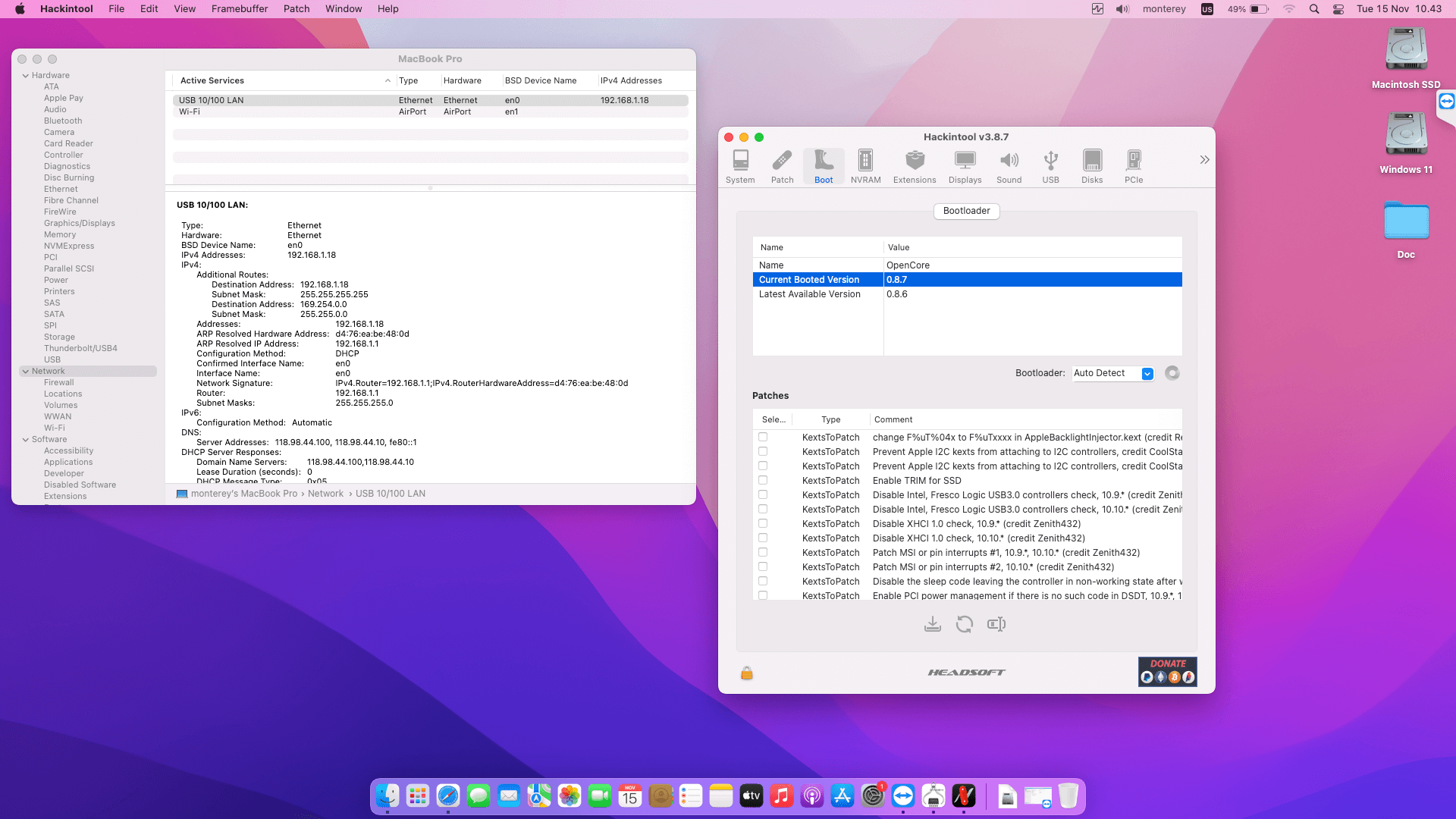Open the Macintosh SSD drive on the desktop
Screen dimensions: 1456x819
[1406, 58]
